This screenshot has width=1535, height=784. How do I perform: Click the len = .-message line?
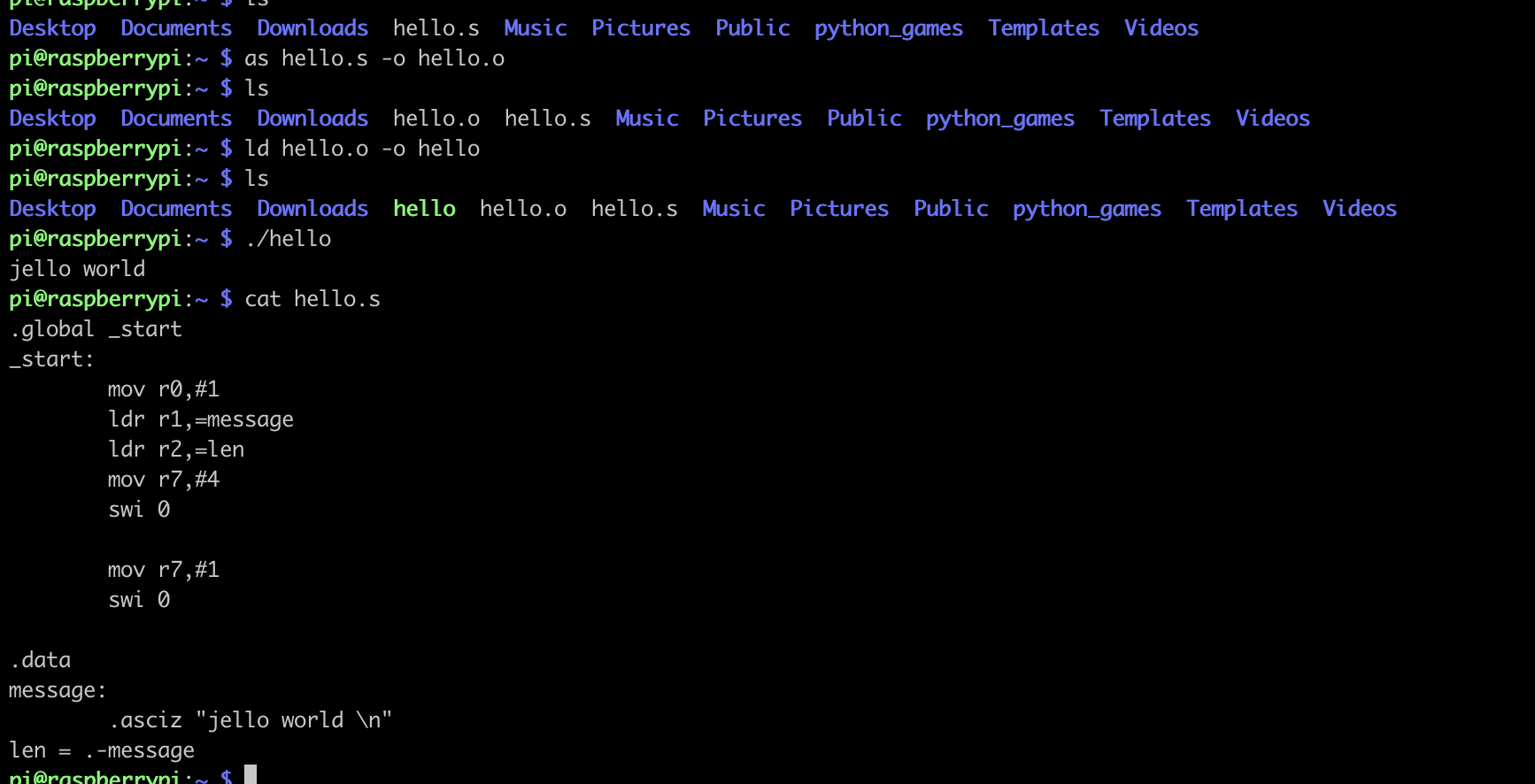coord(102,750)
